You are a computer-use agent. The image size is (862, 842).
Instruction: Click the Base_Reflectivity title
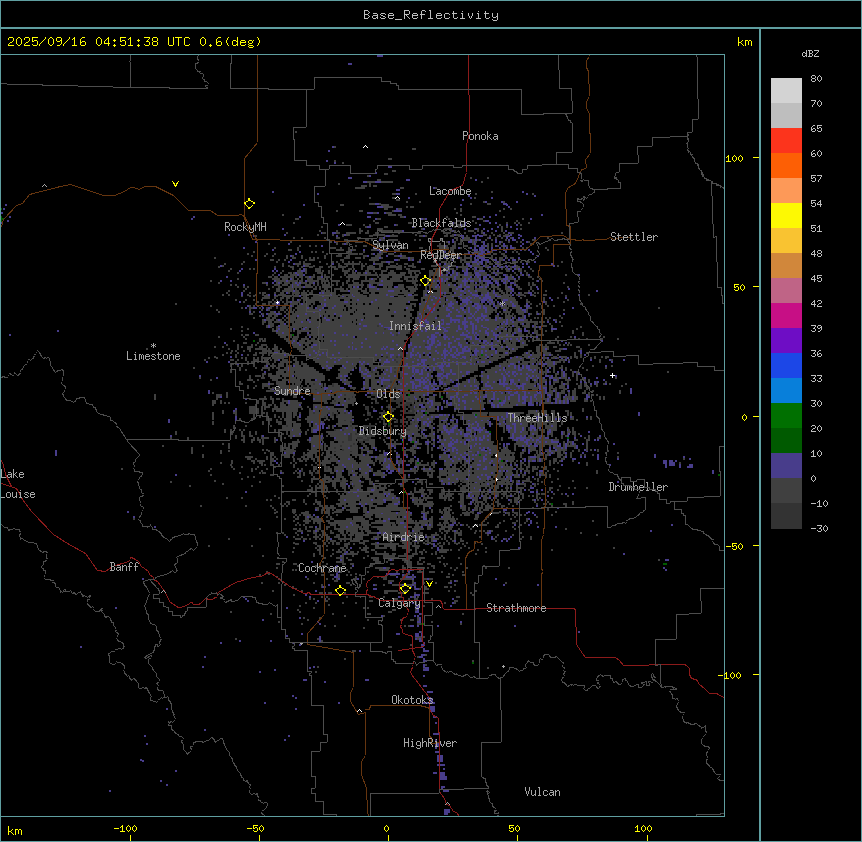pos(431,15)
